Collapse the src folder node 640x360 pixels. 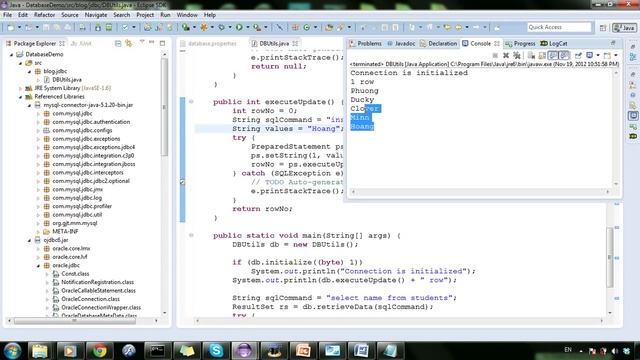20,63
